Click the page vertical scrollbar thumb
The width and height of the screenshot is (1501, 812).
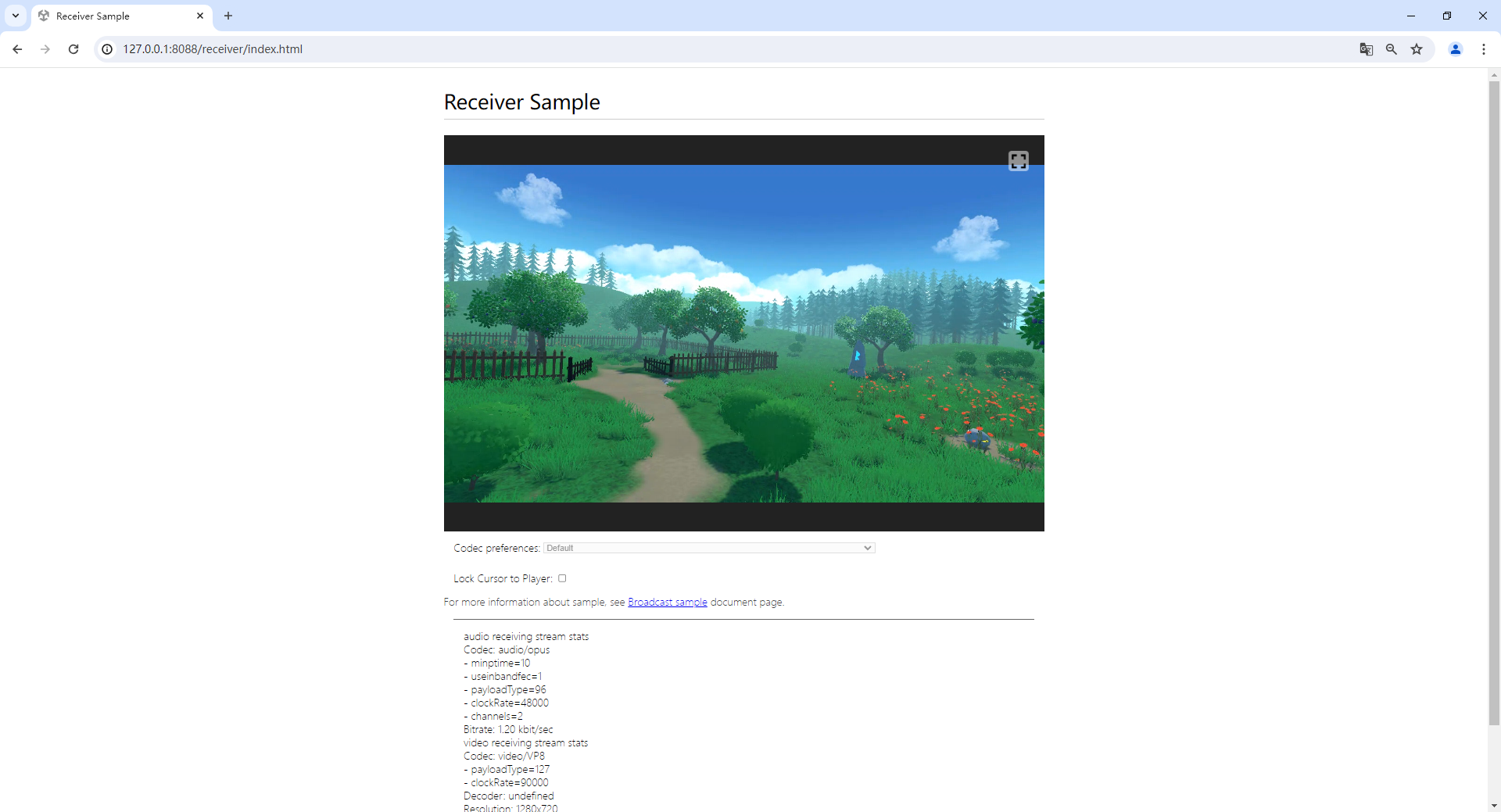(1494, 391)
